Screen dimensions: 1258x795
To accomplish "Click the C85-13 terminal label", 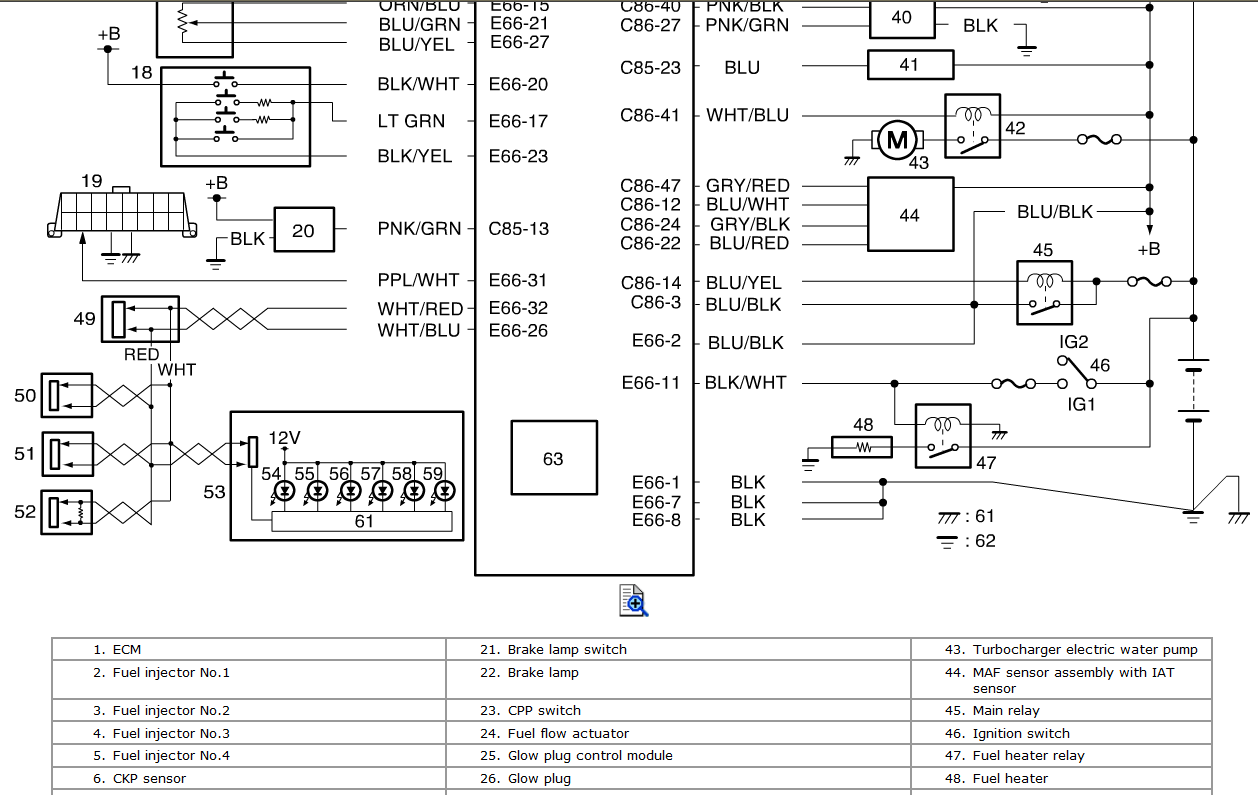I will [x=518, y=229].
